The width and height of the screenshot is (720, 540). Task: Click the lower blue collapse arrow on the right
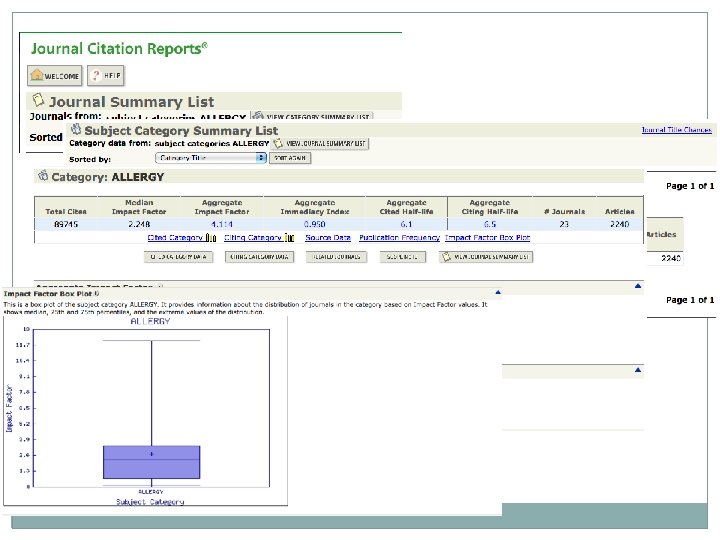click(x=638, y=370)
